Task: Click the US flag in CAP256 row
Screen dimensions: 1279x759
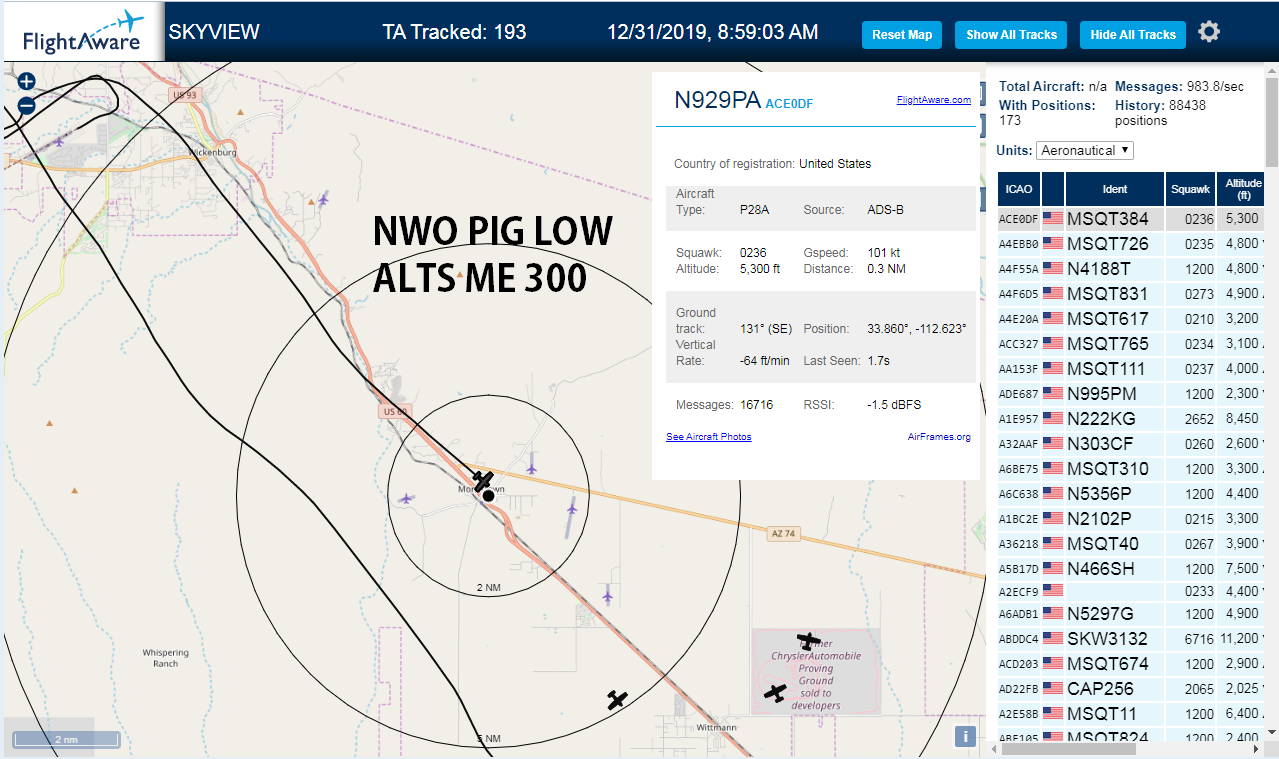Action: point(1053,688)
